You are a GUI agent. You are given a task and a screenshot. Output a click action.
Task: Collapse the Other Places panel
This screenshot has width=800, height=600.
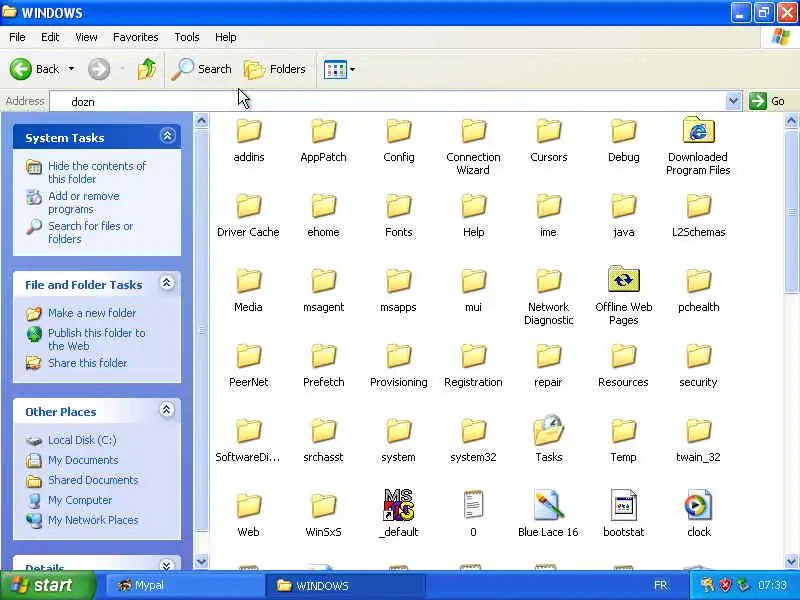point(167,410)
